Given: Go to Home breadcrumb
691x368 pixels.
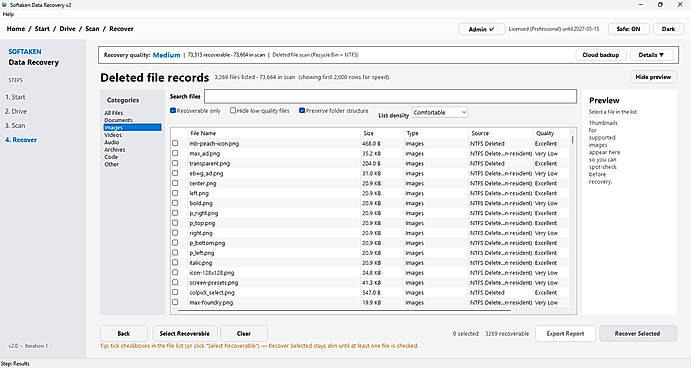Looking at the screenshot, I should click(x=16, y=29).
